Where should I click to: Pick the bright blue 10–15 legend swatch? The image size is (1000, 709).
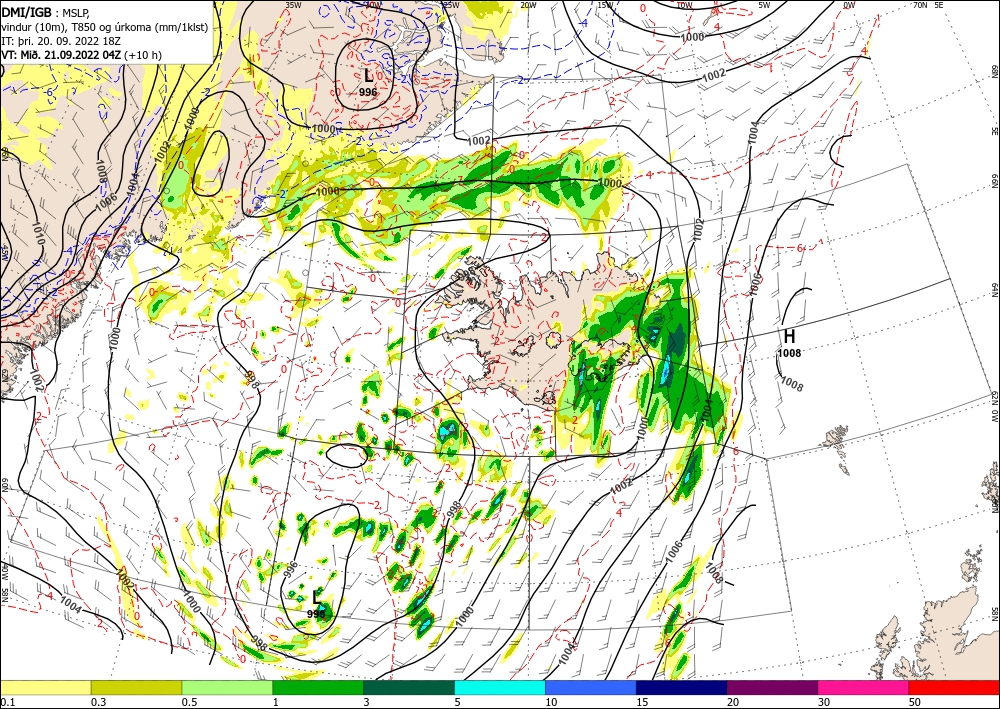pyautogui.click(x=591, y=687)
